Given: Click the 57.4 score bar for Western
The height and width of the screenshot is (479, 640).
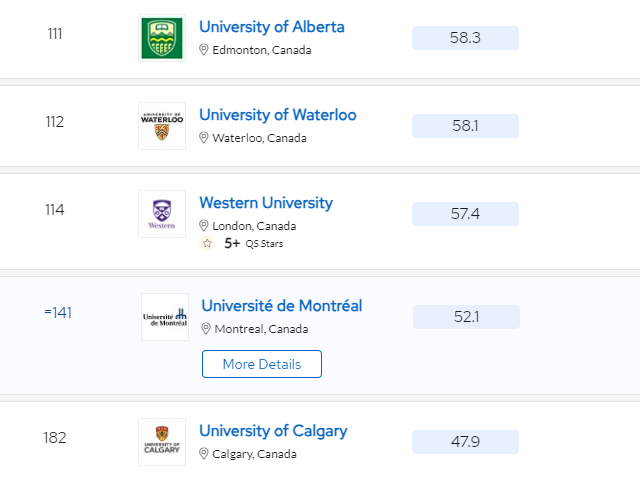Looking at the screenshot, I should (465, 214).
